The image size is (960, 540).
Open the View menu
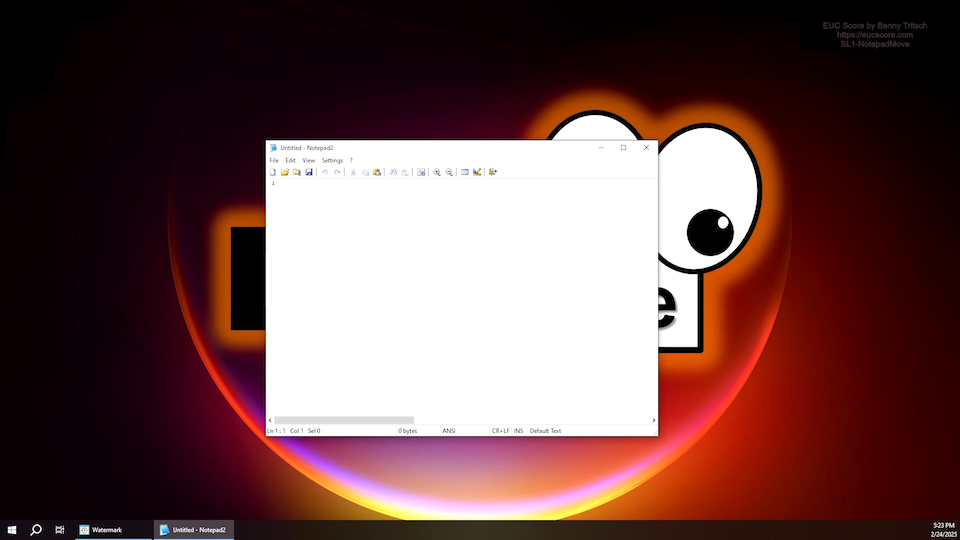(x=308, y=160)
